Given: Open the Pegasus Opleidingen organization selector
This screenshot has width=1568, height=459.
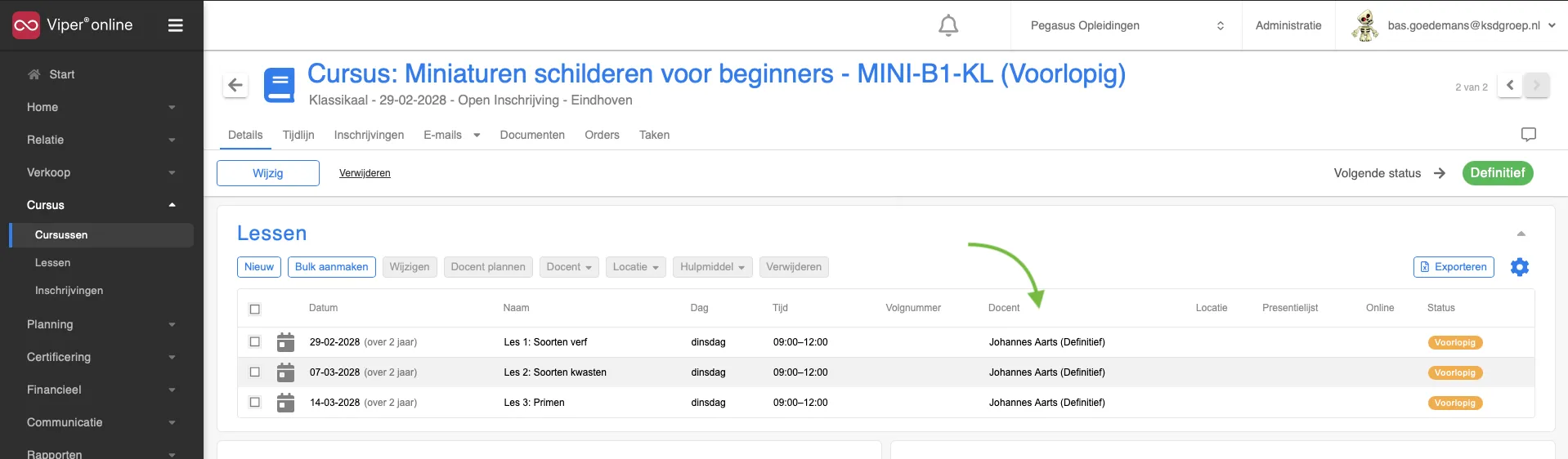Looking at the screenshot, I should coord(1127,25).
